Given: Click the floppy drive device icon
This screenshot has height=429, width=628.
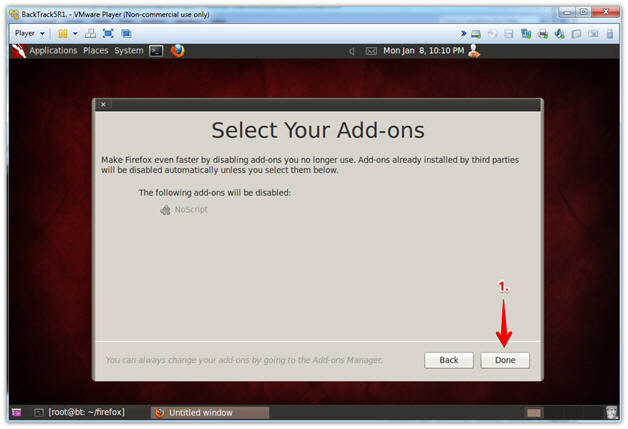Looking at the screenshot, I should (x=509, y=34).
